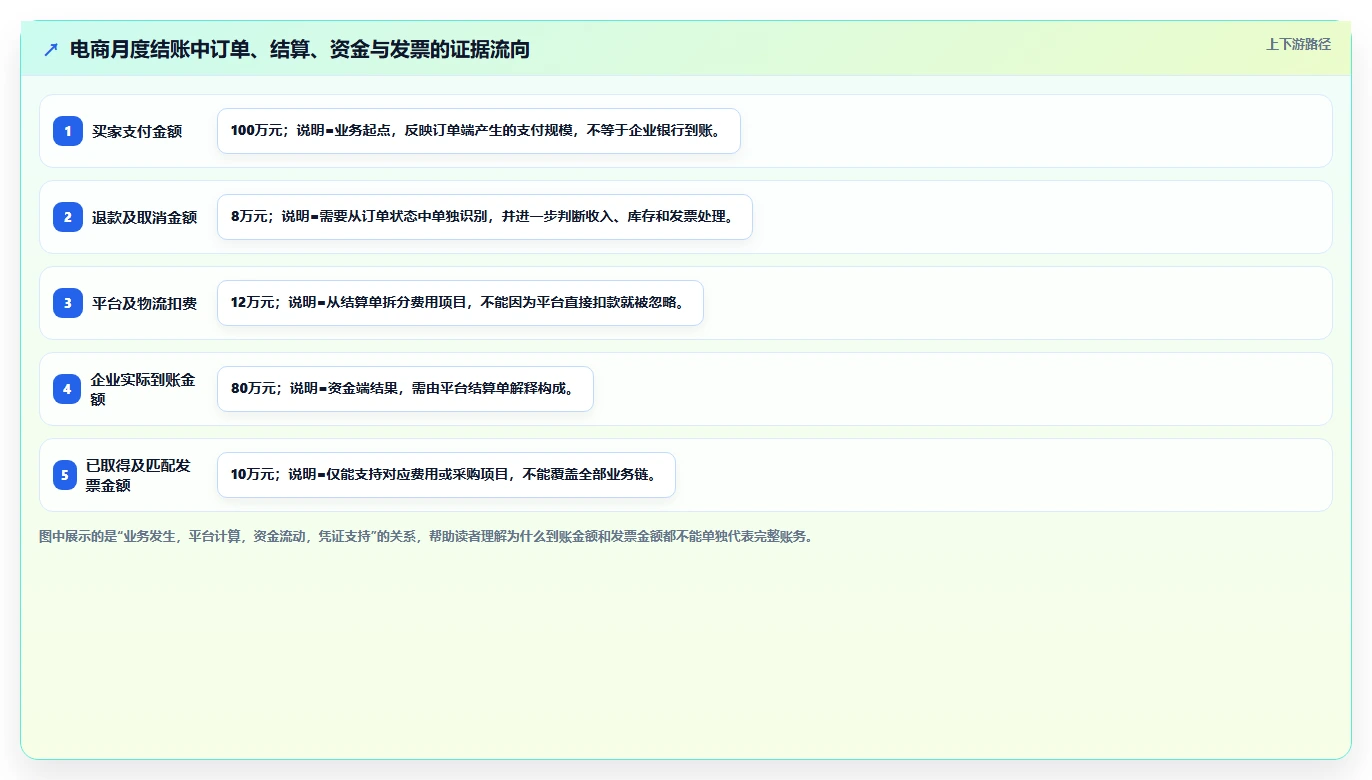Click the 80万元 description box
1372x780 pixels.
click(x=405, y=389)
